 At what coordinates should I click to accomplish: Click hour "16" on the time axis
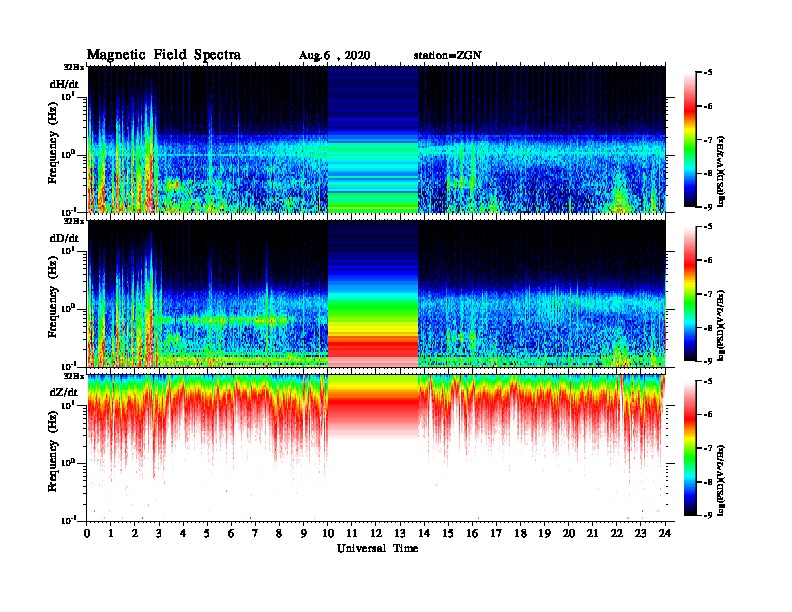tap(472, 534)
